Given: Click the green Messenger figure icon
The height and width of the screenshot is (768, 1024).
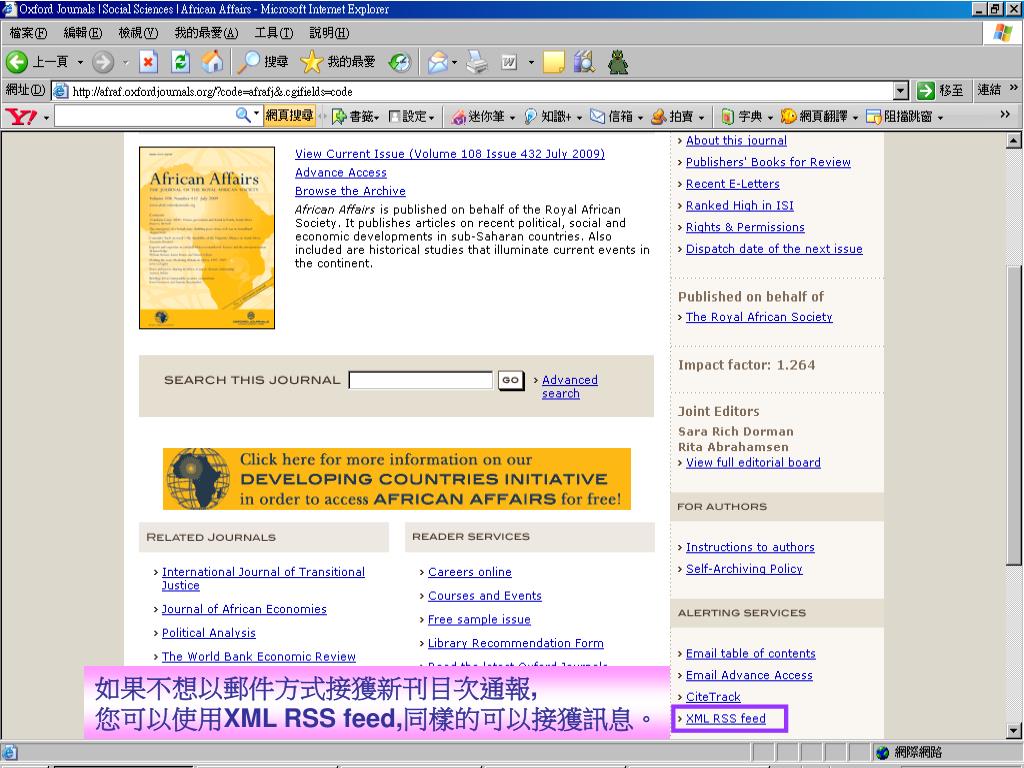Looking at the screenshot, I should tap(618, 62).
